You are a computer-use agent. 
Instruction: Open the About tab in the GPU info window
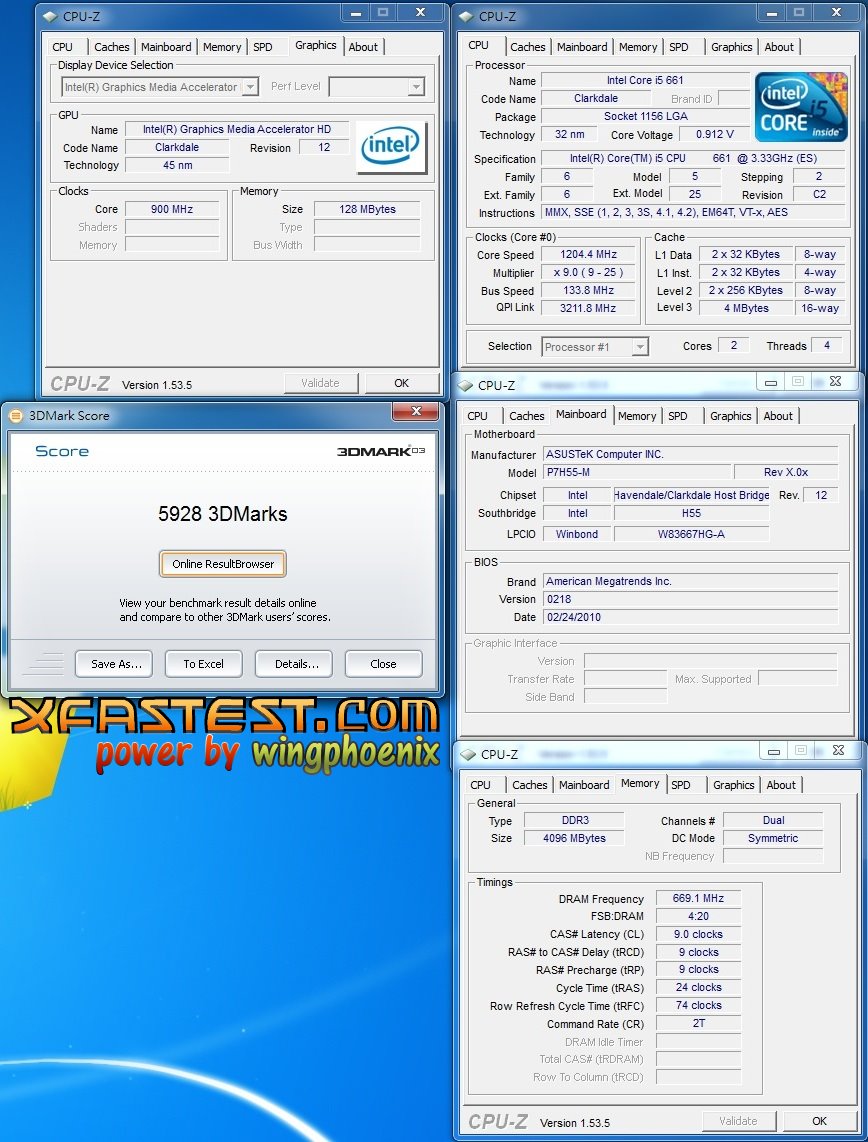tap(363, 47)
